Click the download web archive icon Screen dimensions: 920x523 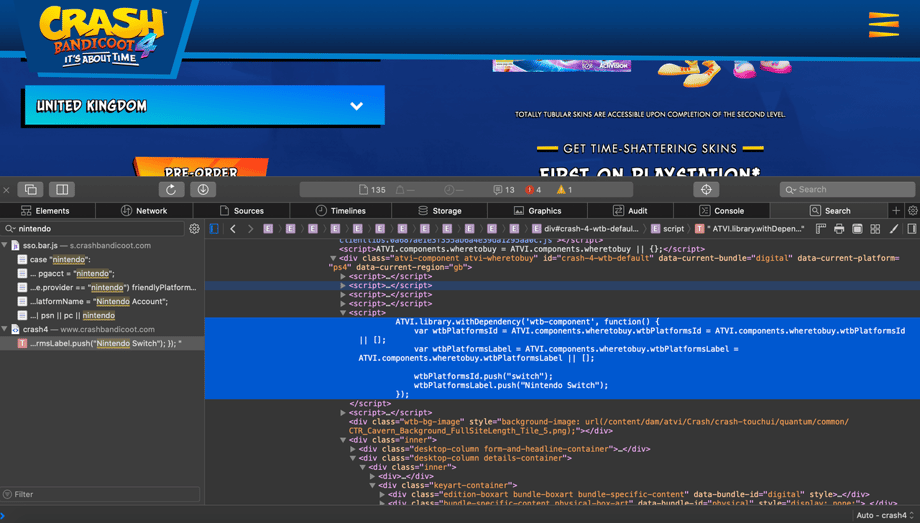203,190
